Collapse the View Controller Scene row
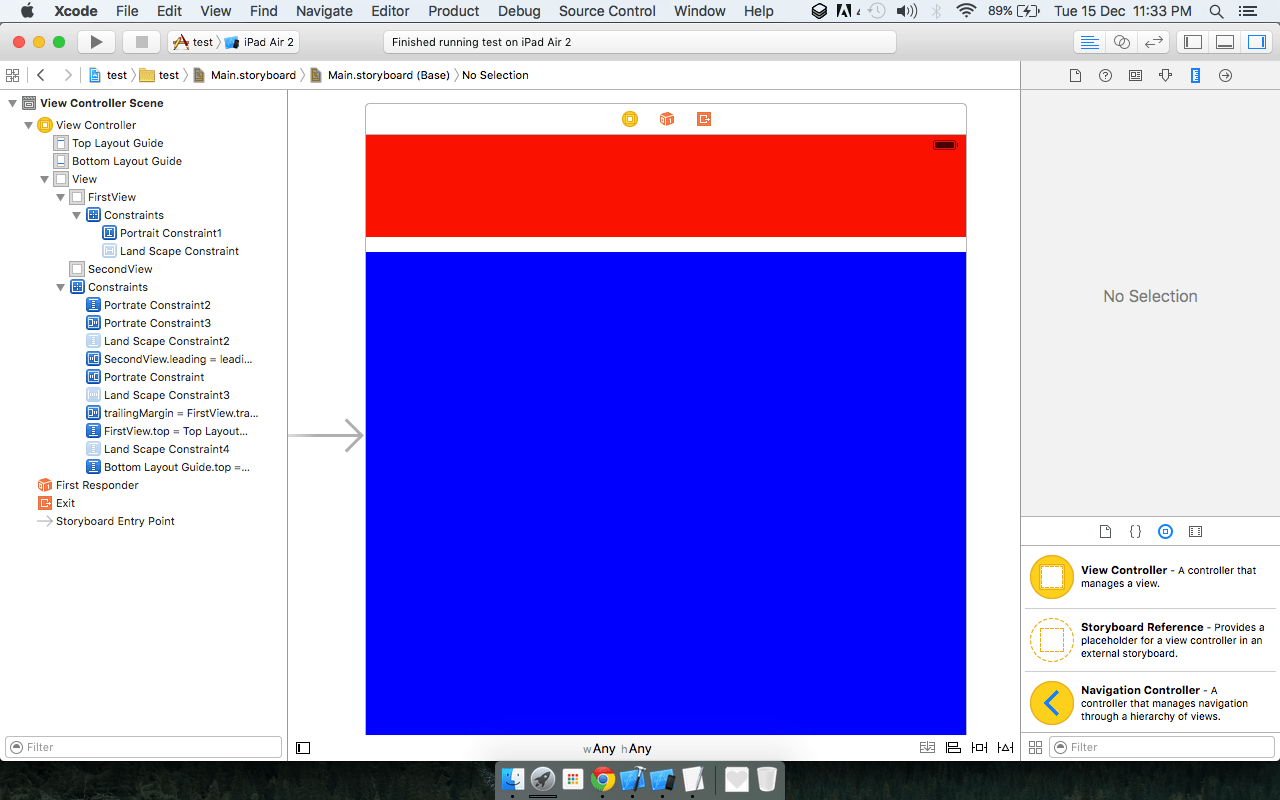Screen dimensions: 1280x800 (x=12, y=103)
